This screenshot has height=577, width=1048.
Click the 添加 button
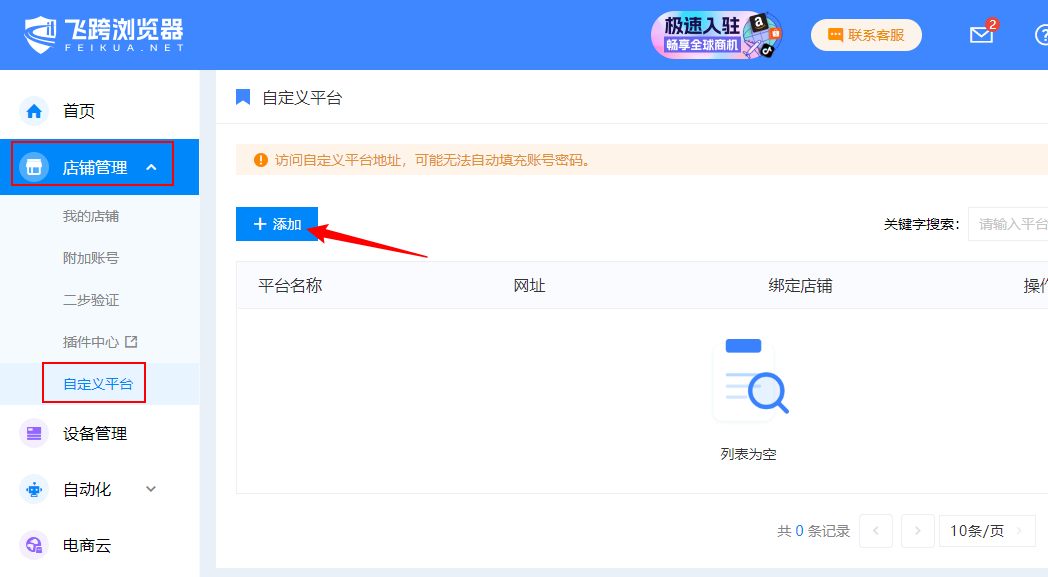coord(277,224)
